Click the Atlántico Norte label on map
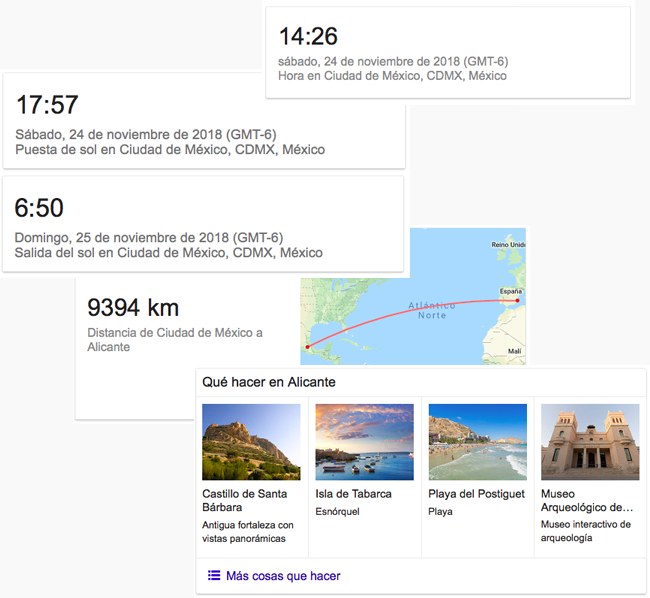Screen dimensions: 650x598 point(432,310)
